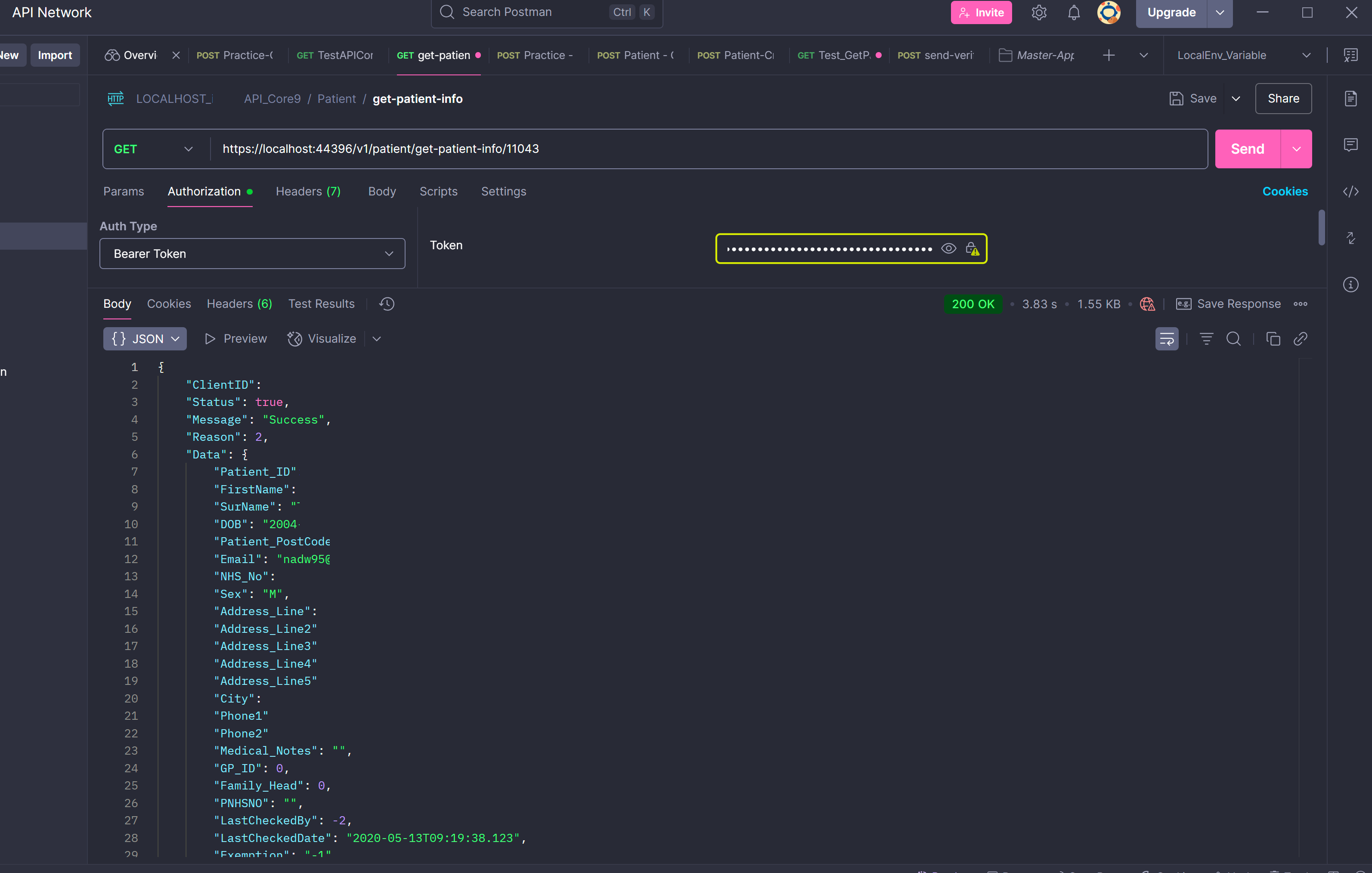Click the 200 OK status badge

[972, 304]
